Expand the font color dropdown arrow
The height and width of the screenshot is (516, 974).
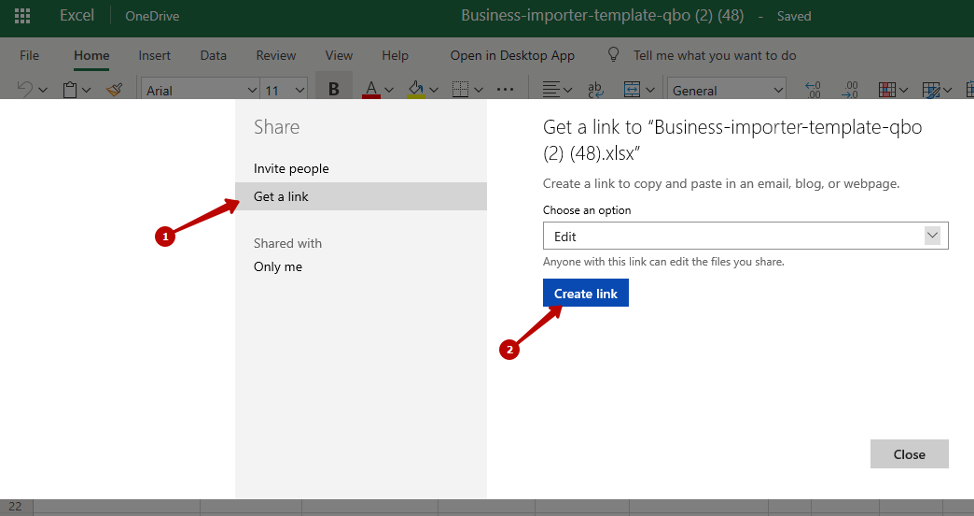[389, 90]
